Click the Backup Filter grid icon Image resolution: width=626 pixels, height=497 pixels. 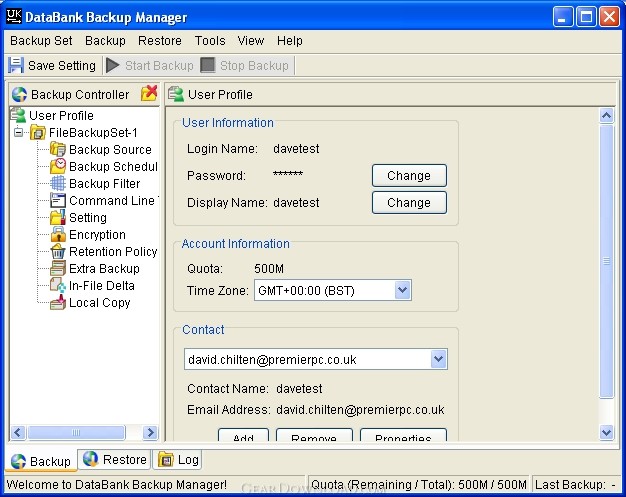(x=58, y=183)
